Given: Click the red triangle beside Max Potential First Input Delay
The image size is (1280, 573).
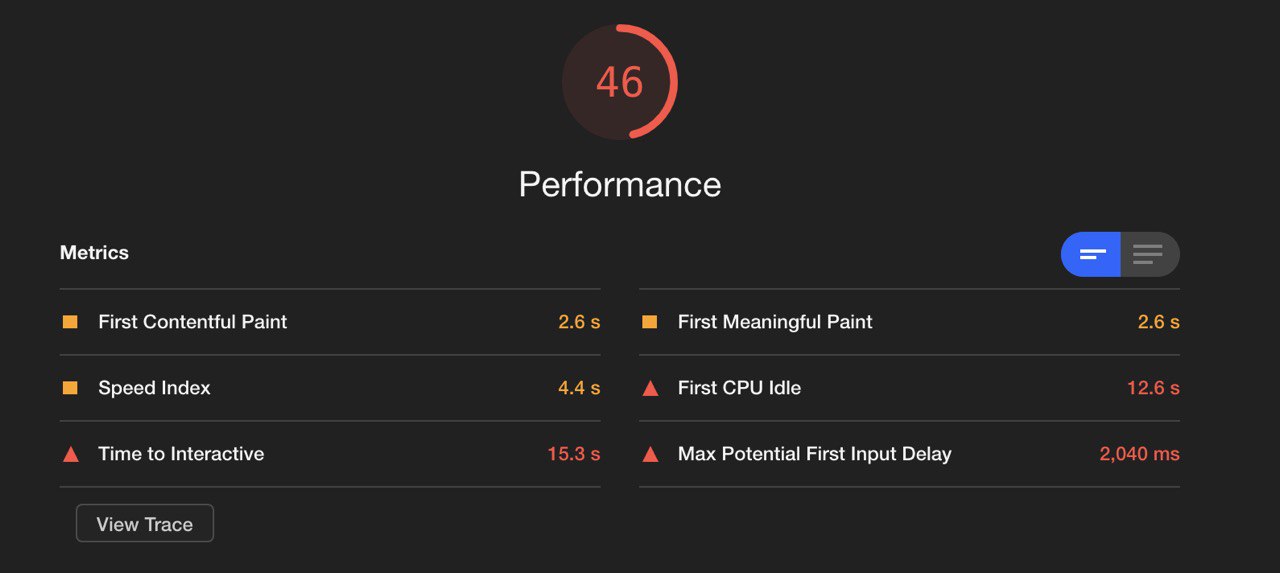Looking at the screenshot, I should click(650, 454).
